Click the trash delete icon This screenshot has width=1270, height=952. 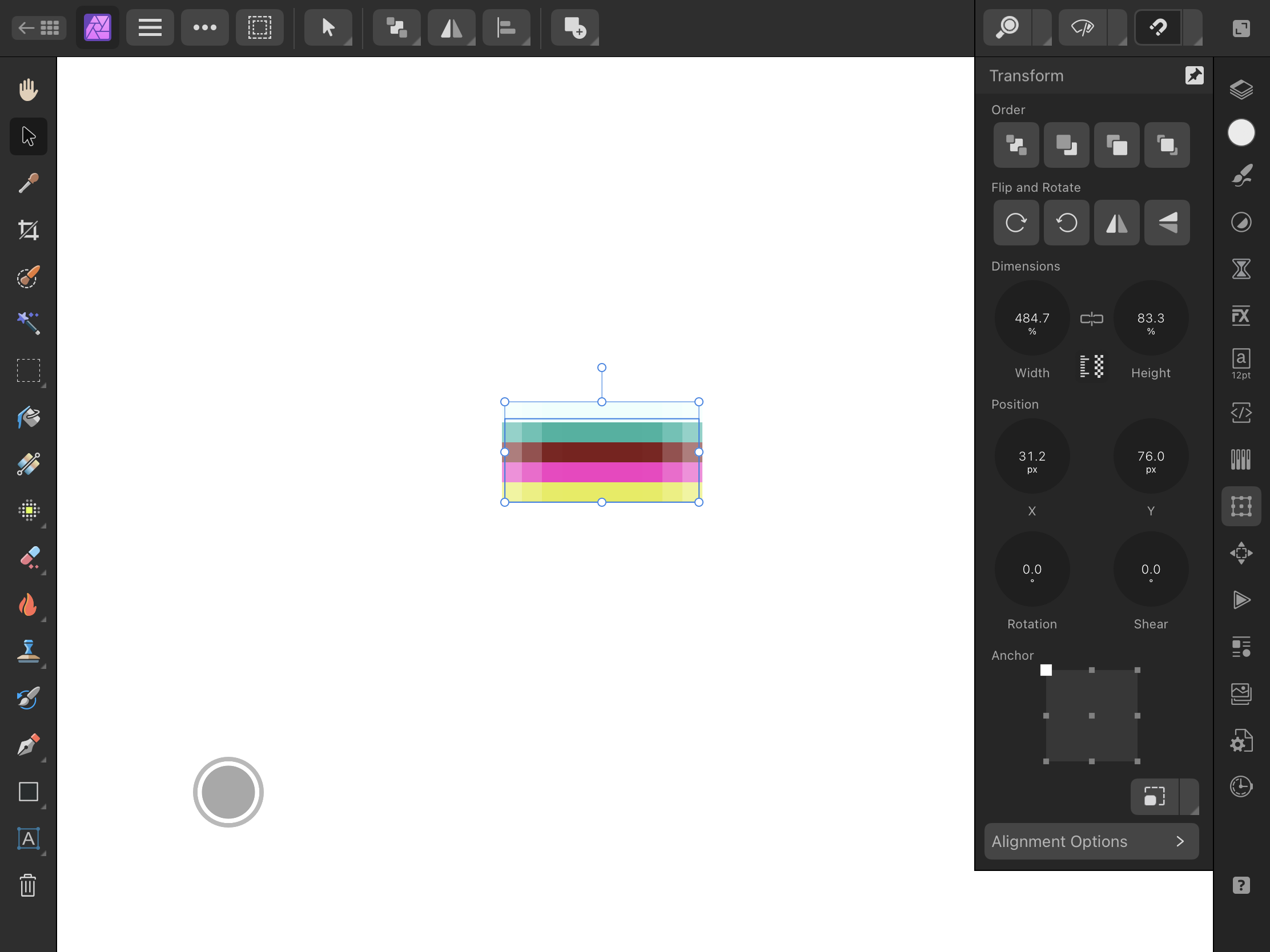pos(28,885)
